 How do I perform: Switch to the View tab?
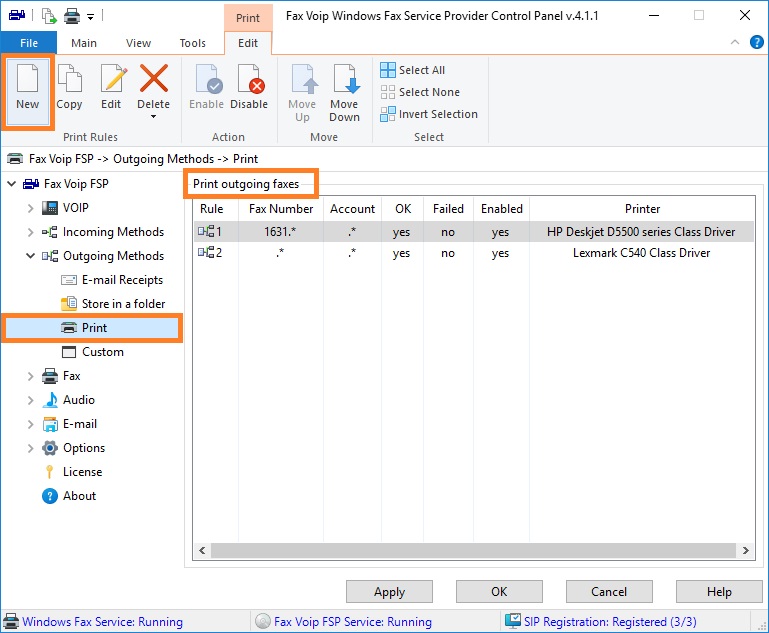[138, 43]
